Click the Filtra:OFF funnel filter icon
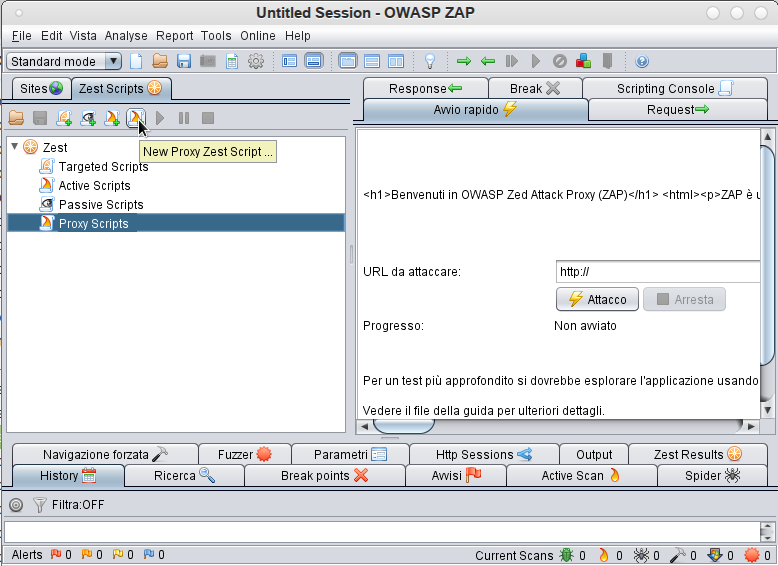The image size is (778, 566). coord(40,505)
